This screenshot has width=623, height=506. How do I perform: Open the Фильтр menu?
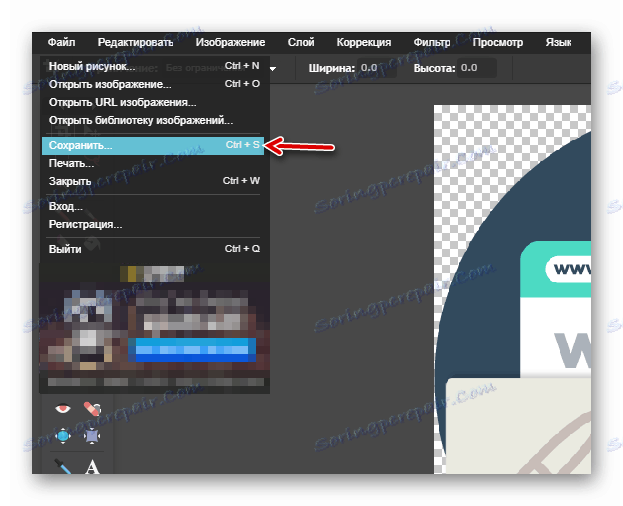point(431,42)
